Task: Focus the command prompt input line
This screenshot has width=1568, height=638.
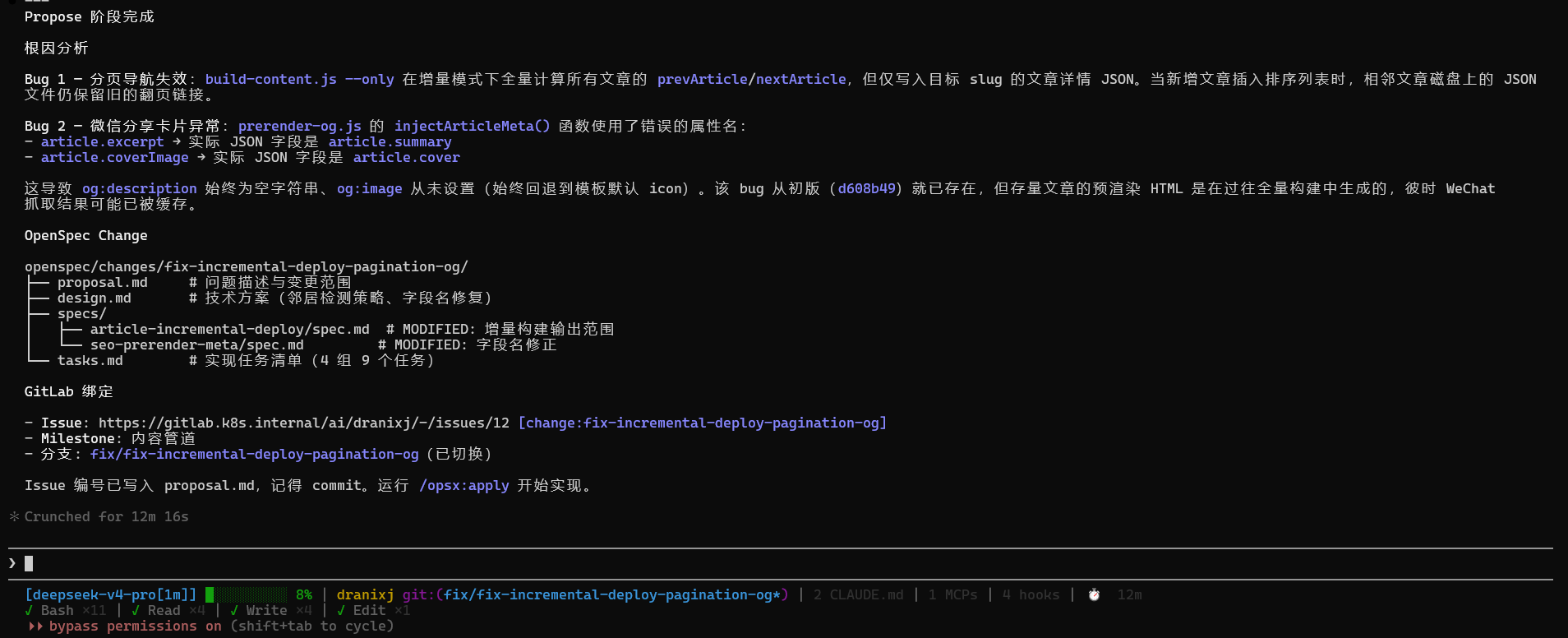Action: (781, 563)
